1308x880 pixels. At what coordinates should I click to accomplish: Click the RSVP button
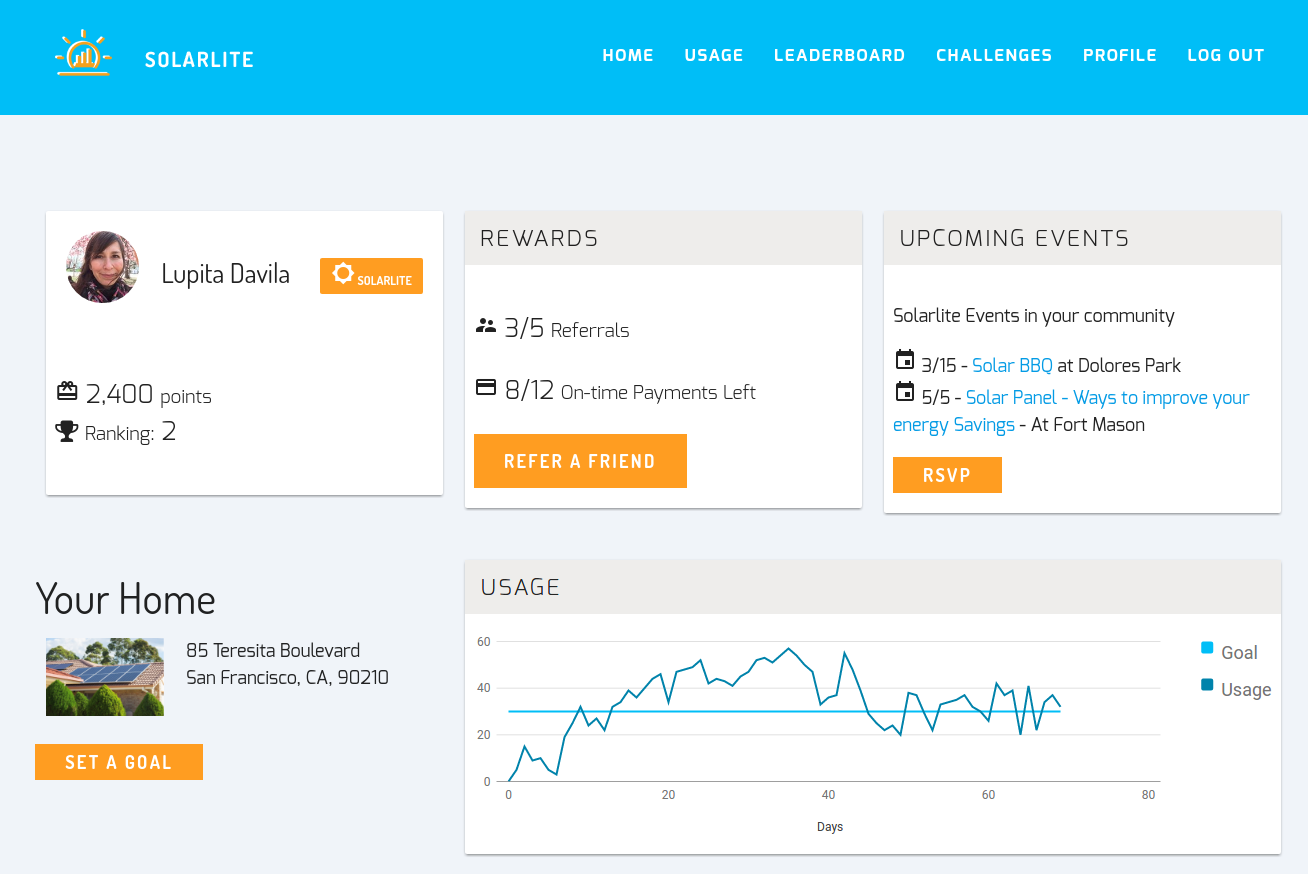pyautogui.click(x=947, y=475)
